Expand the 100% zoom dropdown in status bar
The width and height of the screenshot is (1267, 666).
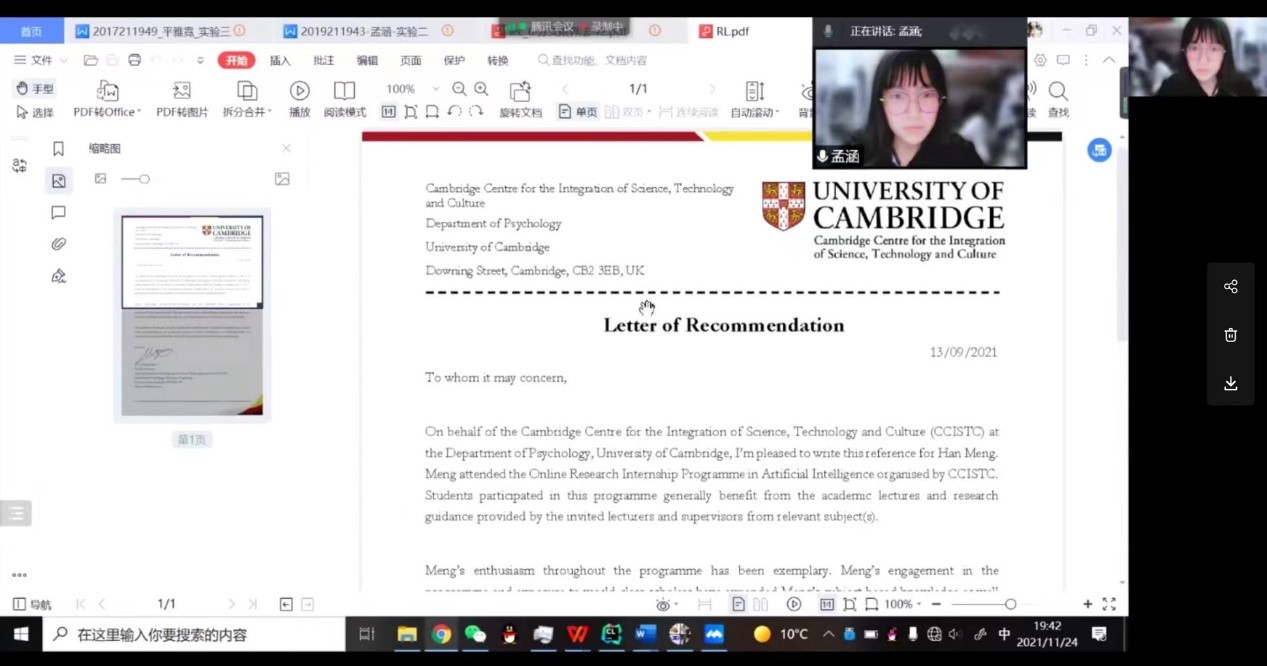(x=903, y=604)
